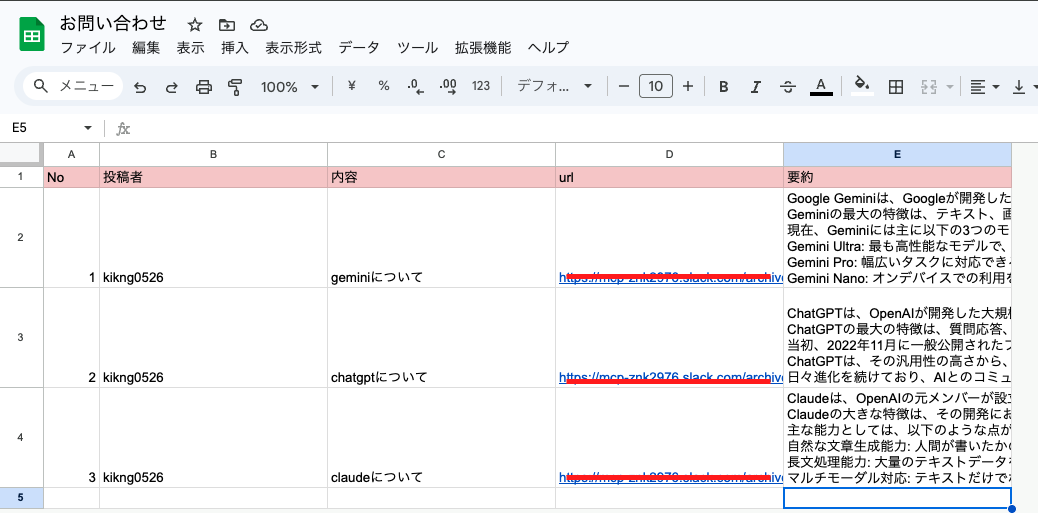The height and width of the screenshot is (513, 1038).
Task: Click the formula bar input
Action: pos(583,128)
